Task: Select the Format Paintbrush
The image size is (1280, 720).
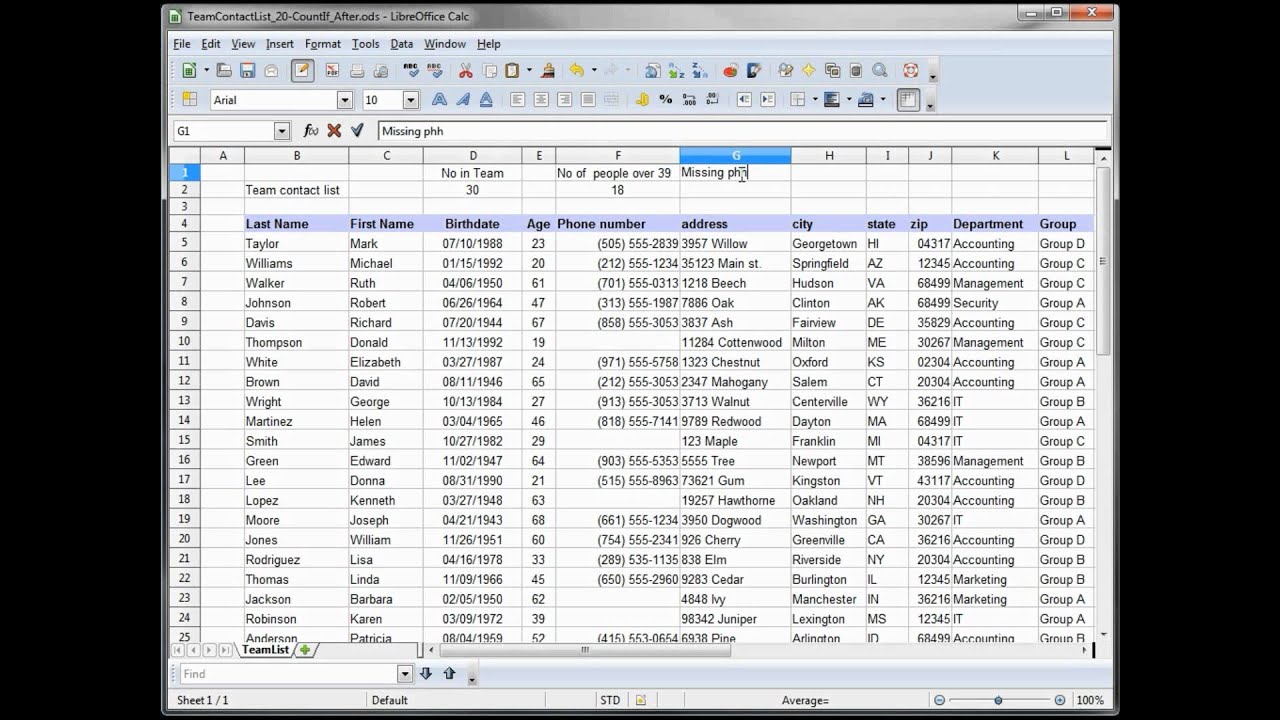Action: click(x=547, y=71)
